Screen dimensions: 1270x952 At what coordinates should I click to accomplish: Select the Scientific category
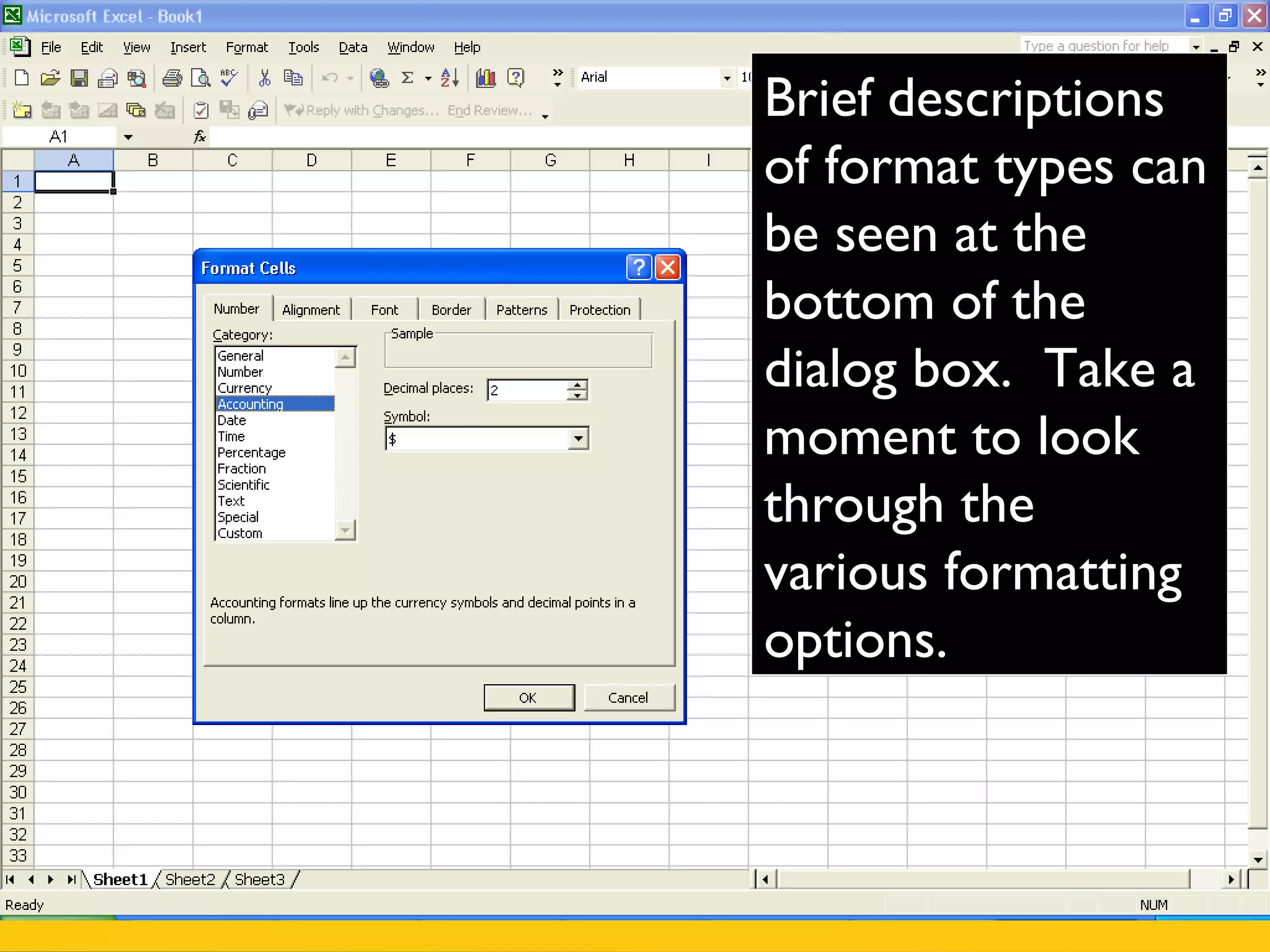pos(275,485)
